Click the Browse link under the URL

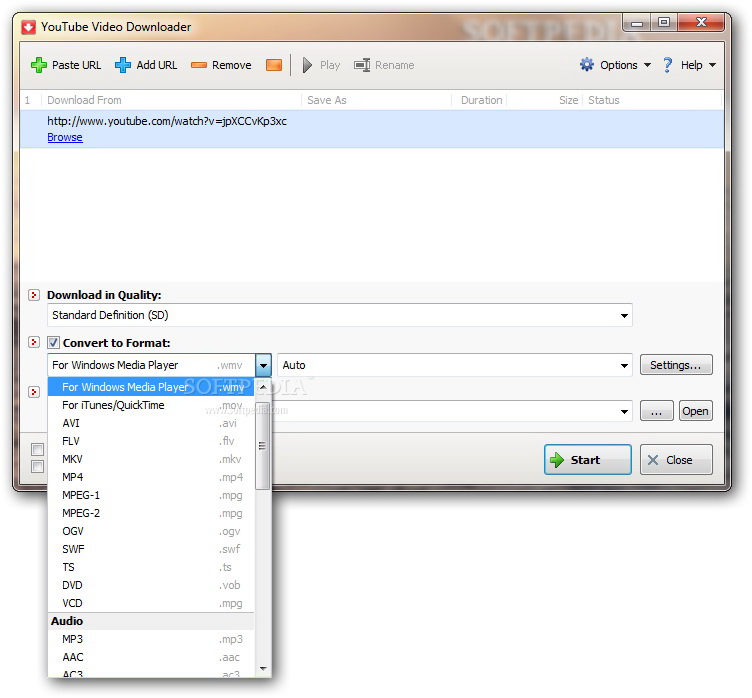tap(65, 137)
